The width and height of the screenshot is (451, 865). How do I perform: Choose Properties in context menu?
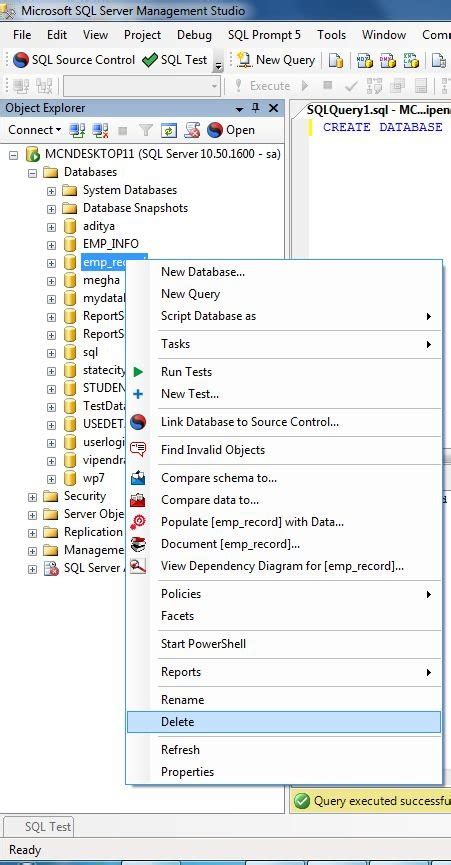(x=284, y=772)
